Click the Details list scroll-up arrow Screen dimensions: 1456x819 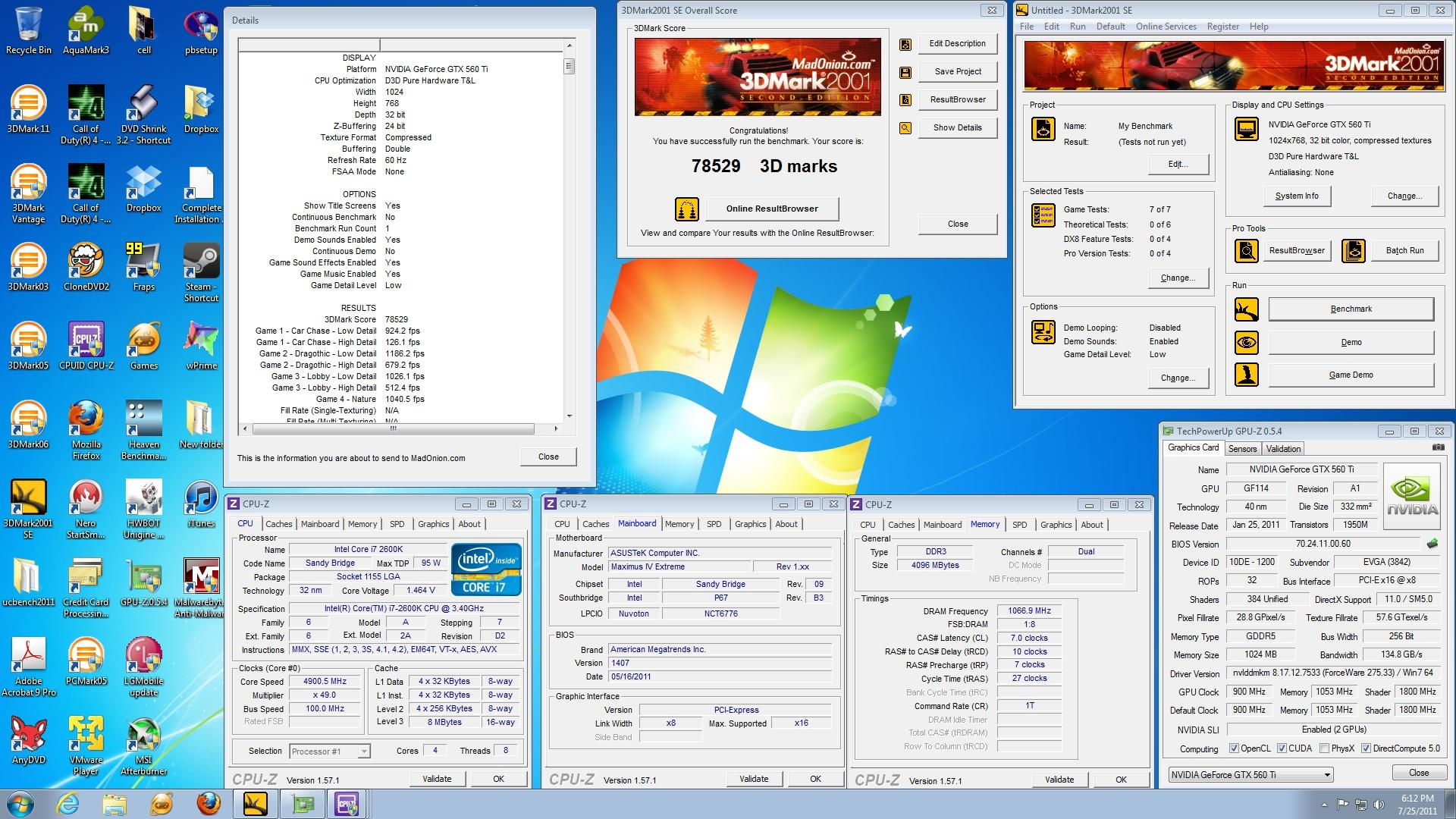tap(570, 46)
